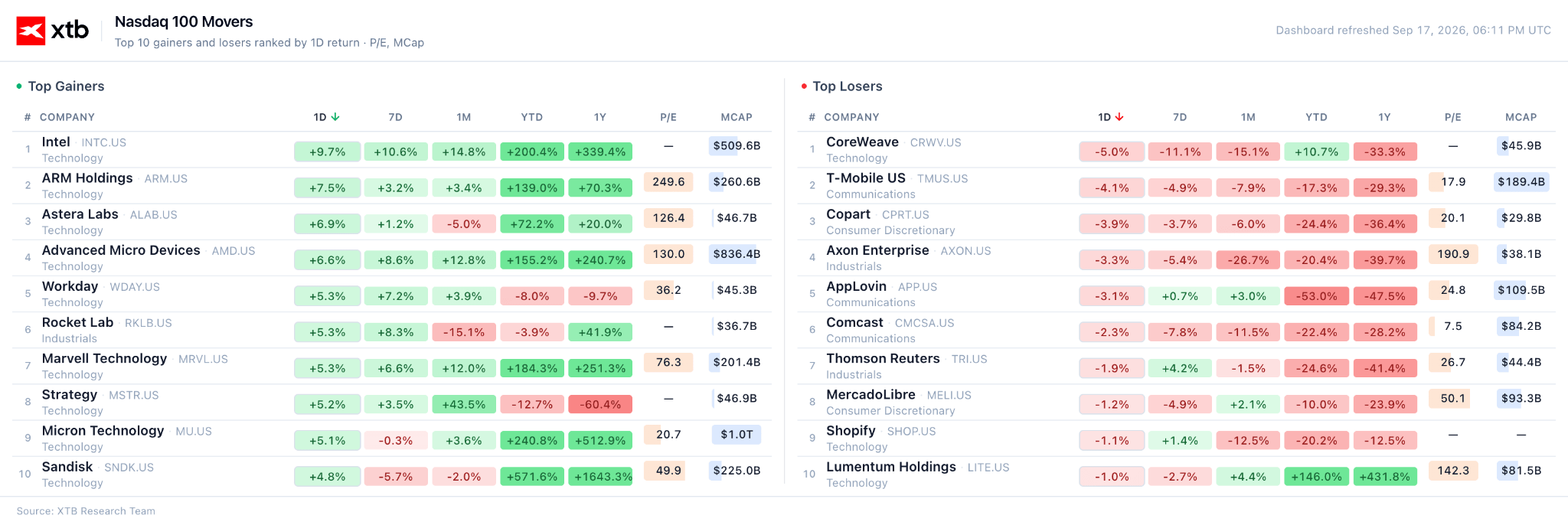Image resolution: width=1568 pixels, height=525 pixels.
Task: Click Axon Enterprise's 190.9 P/E value
Action: pos(1453,253)
